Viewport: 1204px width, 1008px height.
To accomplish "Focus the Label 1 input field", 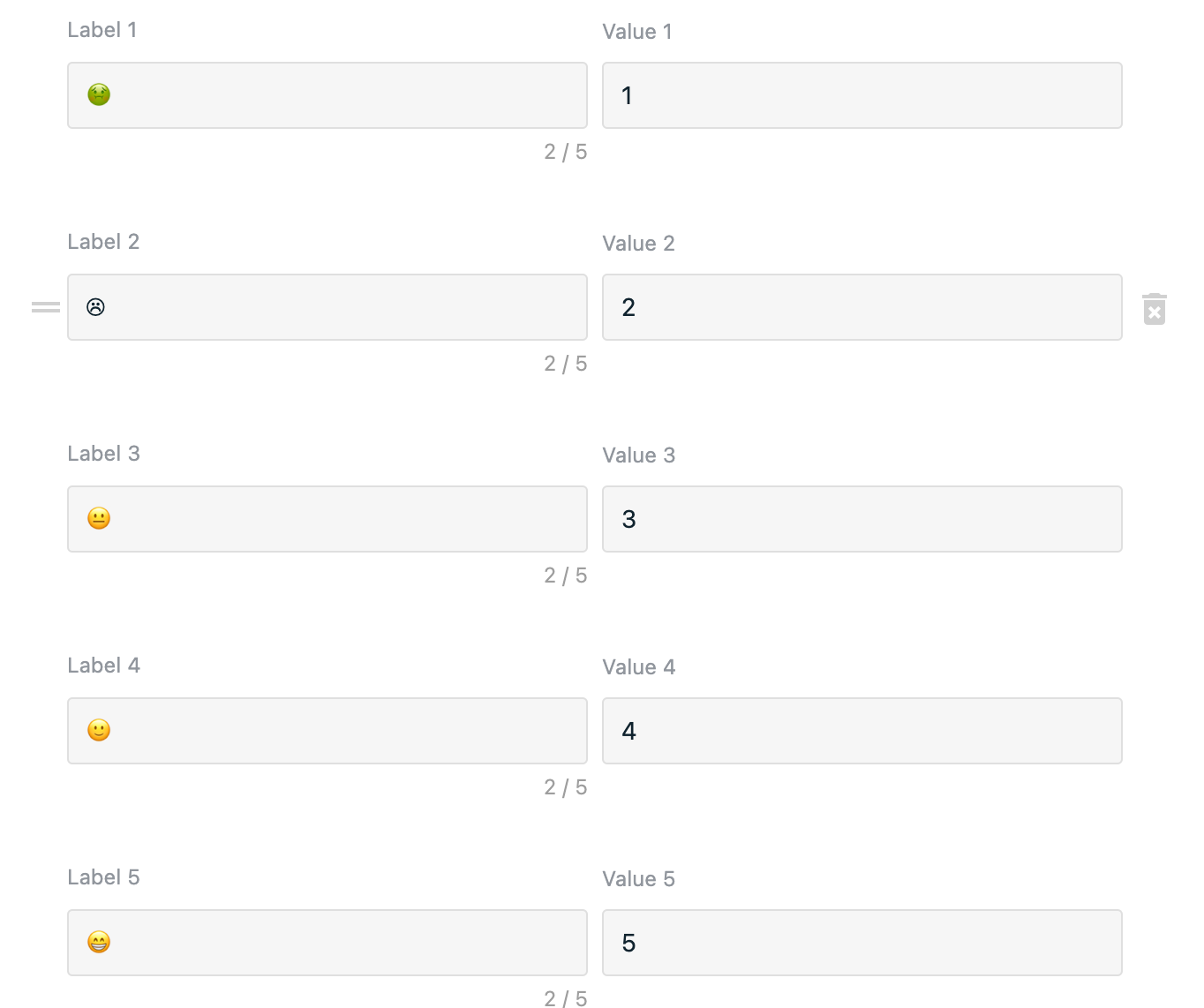I will click(x=327, y=95).
